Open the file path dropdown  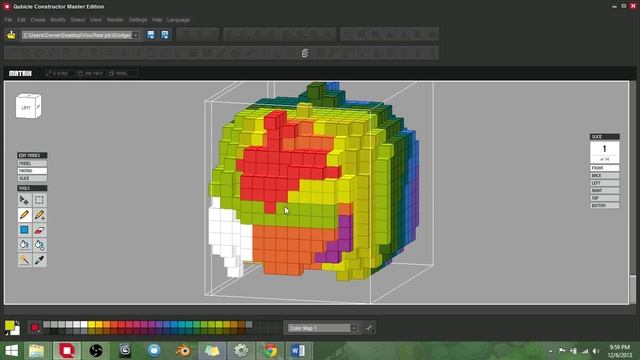tap(136, 35)
